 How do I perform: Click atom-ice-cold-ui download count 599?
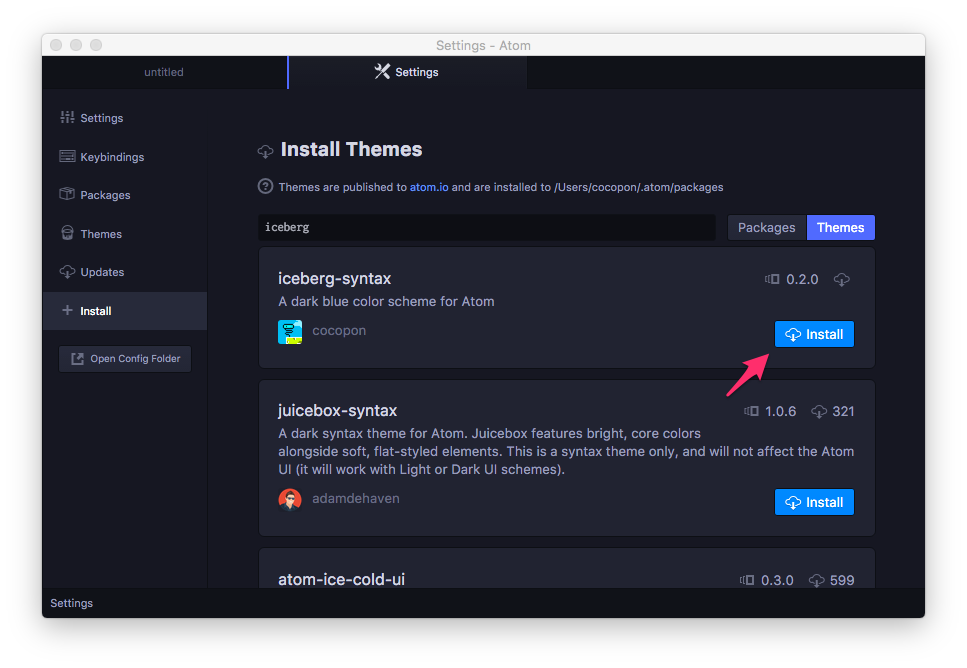click(842, 580)
